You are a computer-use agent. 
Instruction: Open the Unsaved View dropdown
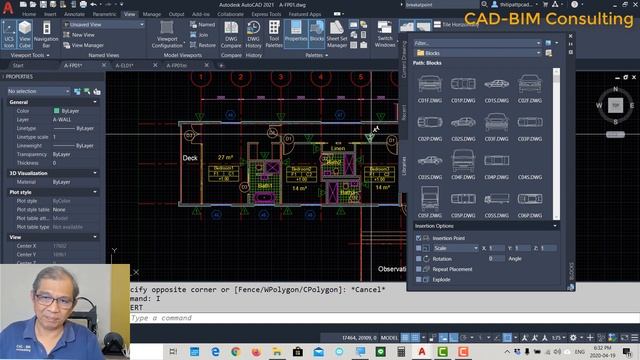pos(104,24)
